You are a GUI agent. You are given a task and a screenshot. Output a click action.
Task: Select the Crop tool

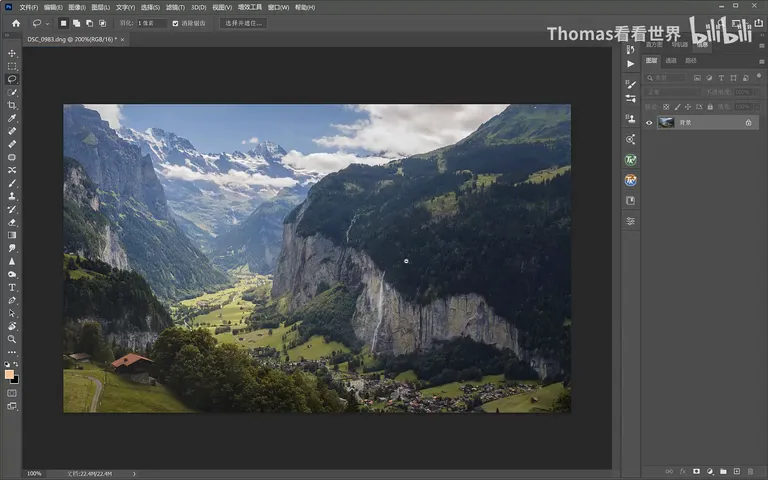12,105
